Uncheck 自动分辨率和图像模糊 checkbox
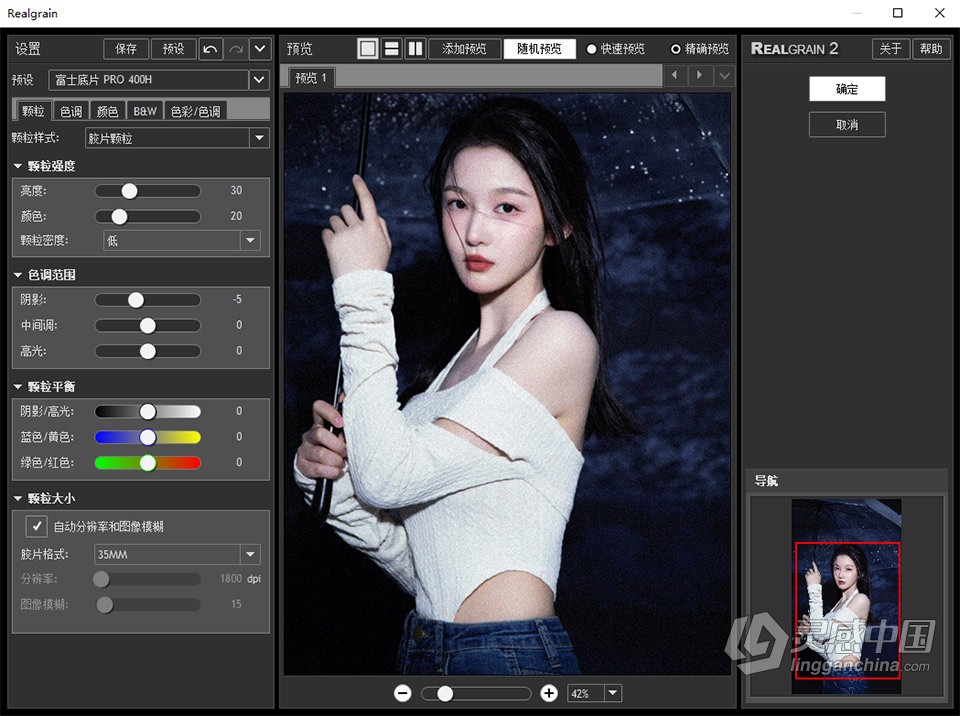 (x=36, y=526)
